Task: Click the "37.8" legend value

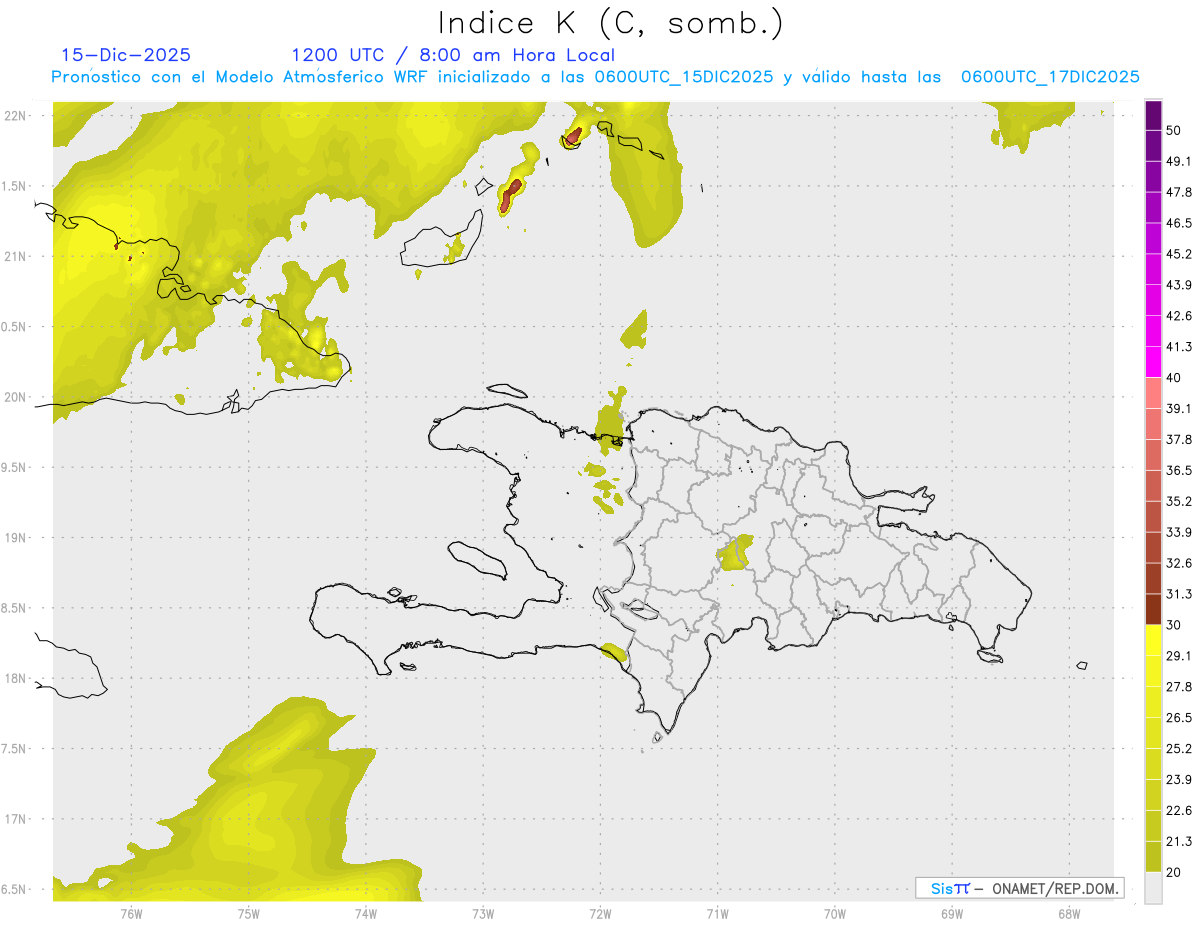Action: coord(1179,439)
